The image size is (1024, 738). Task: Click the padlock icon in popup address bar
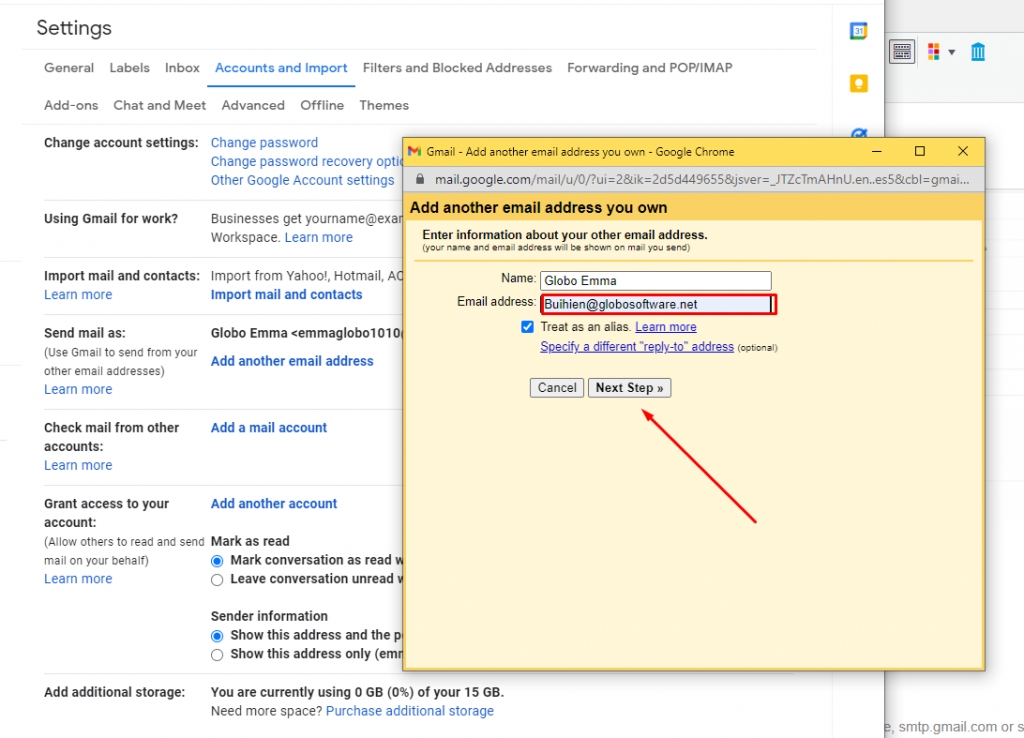click(x=420, y=180)
